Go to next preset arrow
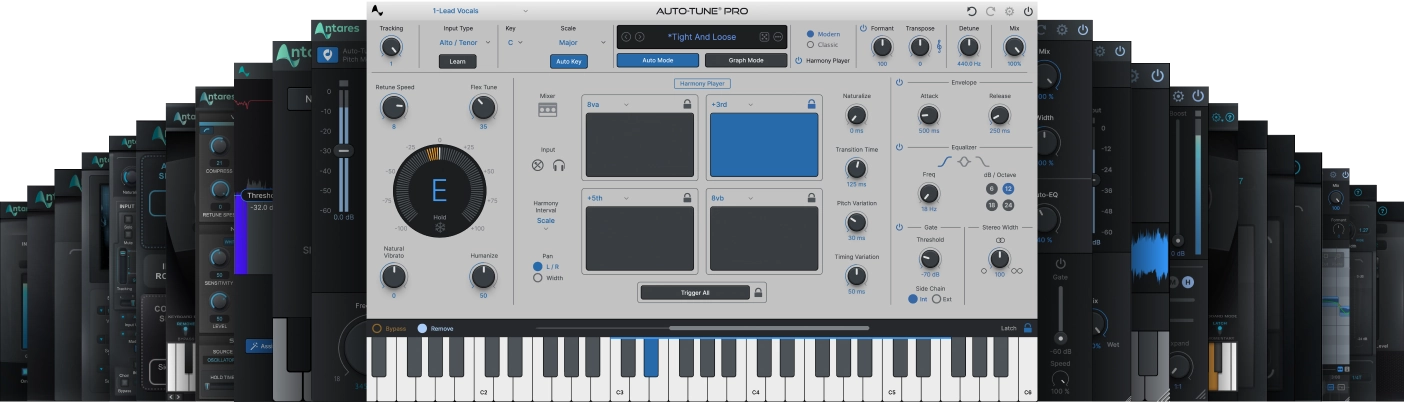The image size is (1404, 402). 641,37
